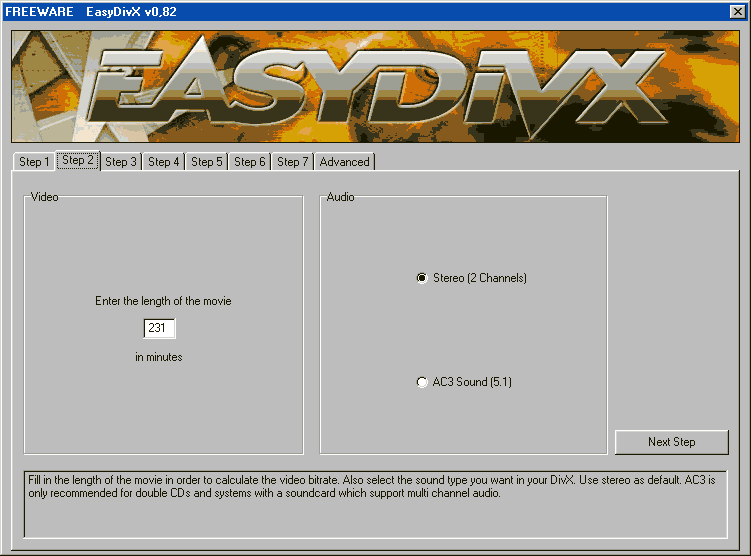Viewport: 751px width, 556px height.
Task: Select the Step 2 tab
Action: 77,161
